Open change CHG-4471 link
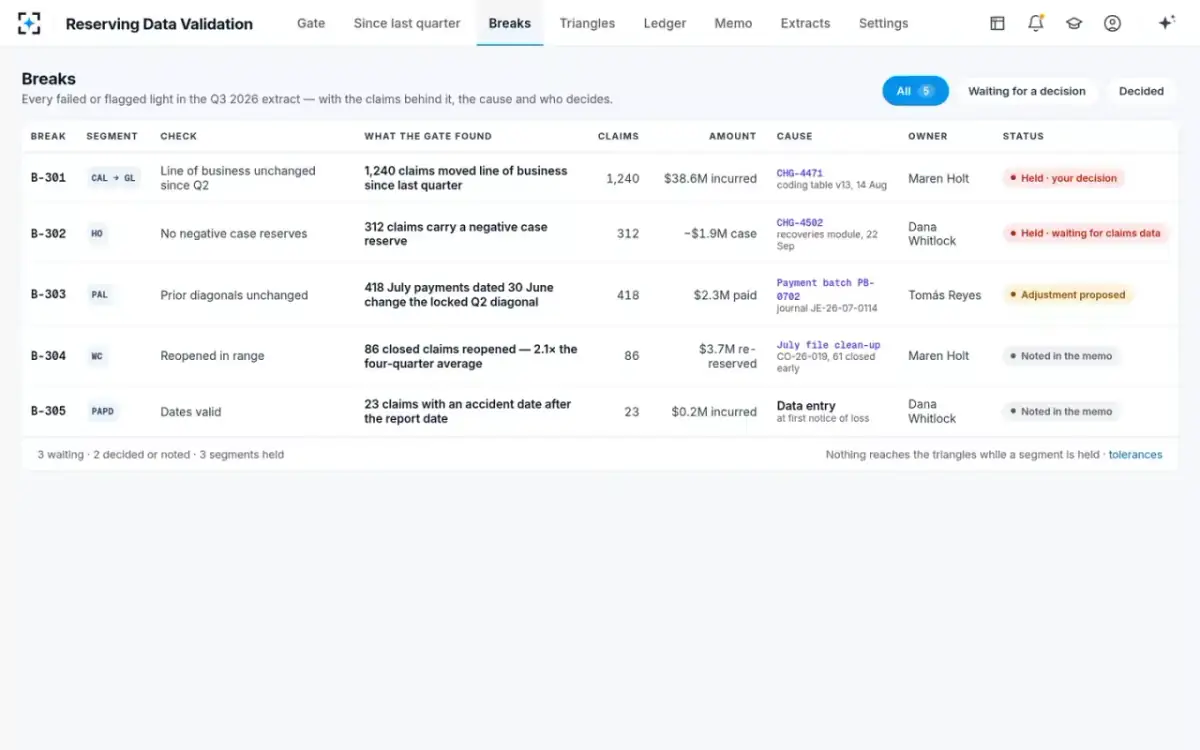This screenshot has width=1200, height=750. click(800, 173)
